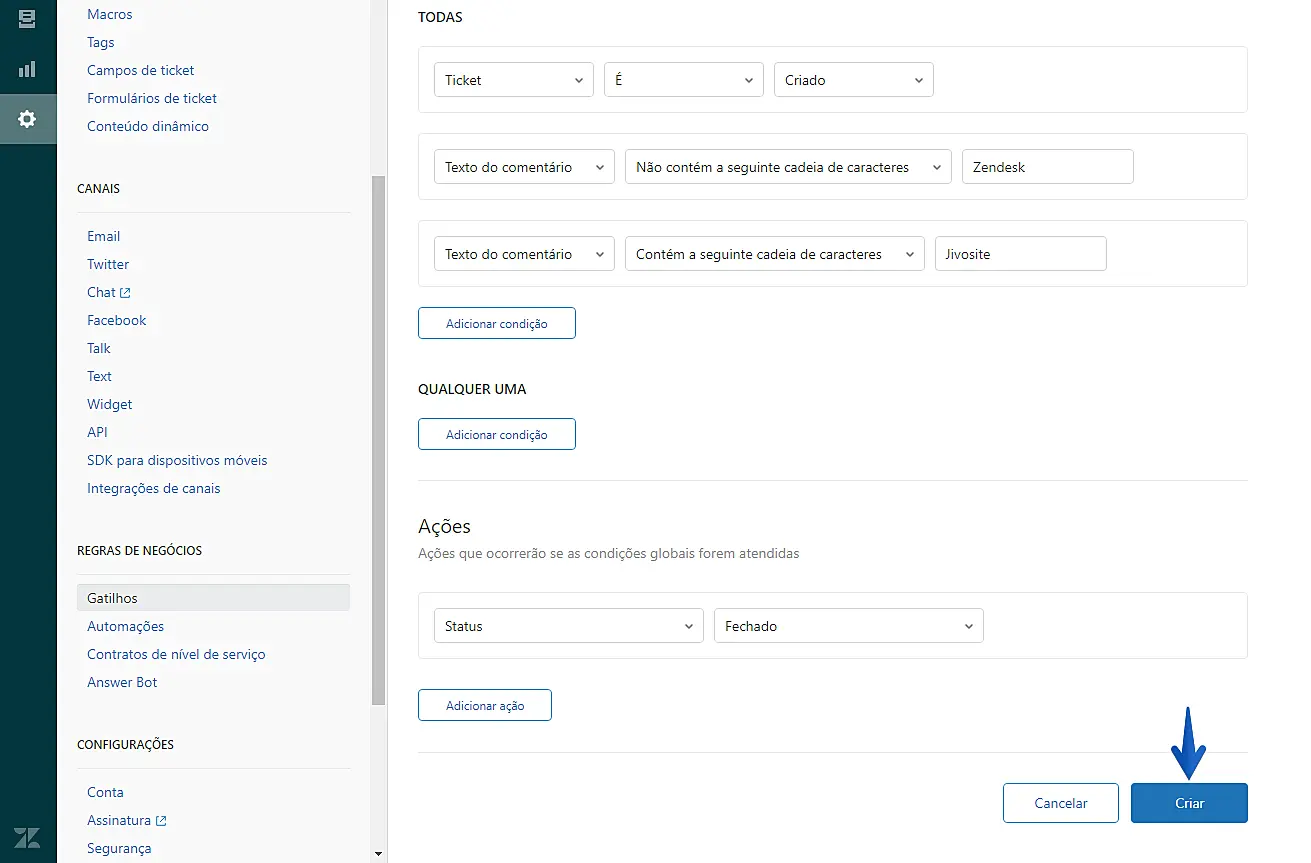Open the Fechado value dropdown

tap(848, 626)
